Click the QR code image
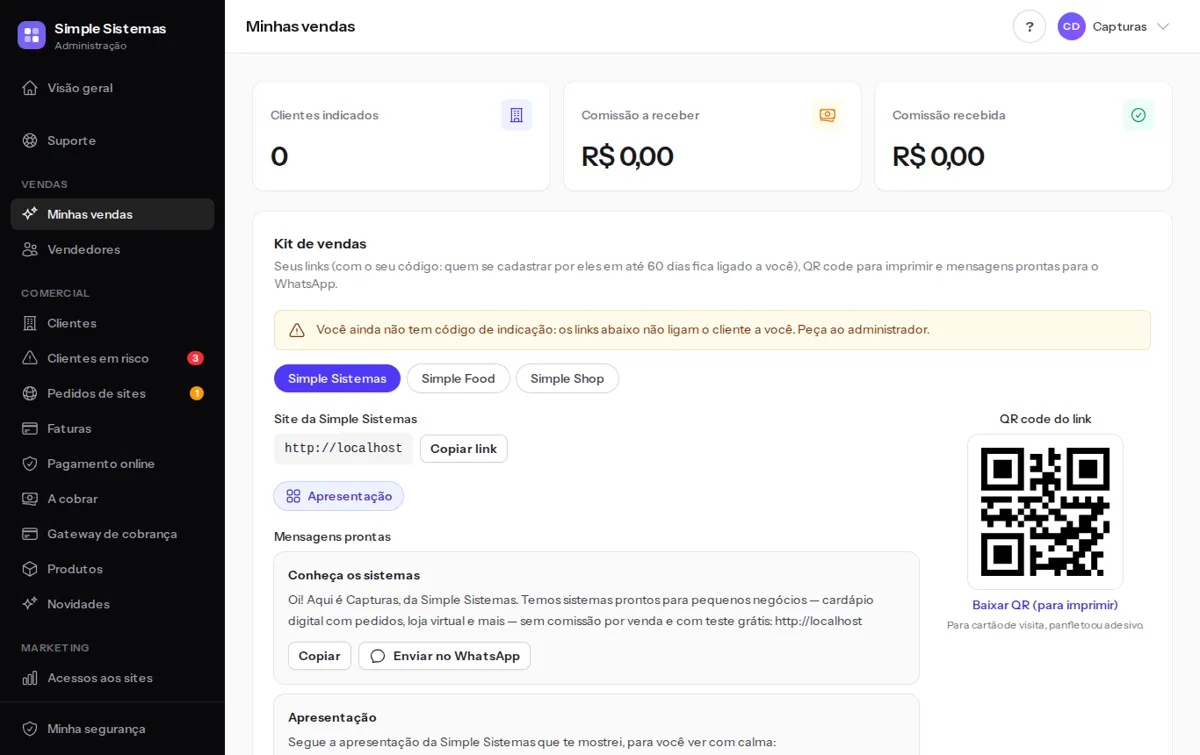1200x755 pixels. click(x=1045, y=512)
